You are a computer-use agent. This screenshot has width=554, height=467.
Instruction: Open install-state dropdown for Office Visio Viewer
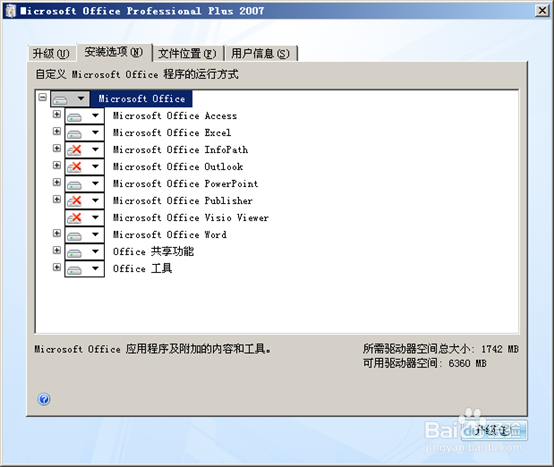[x=84, y=217]
